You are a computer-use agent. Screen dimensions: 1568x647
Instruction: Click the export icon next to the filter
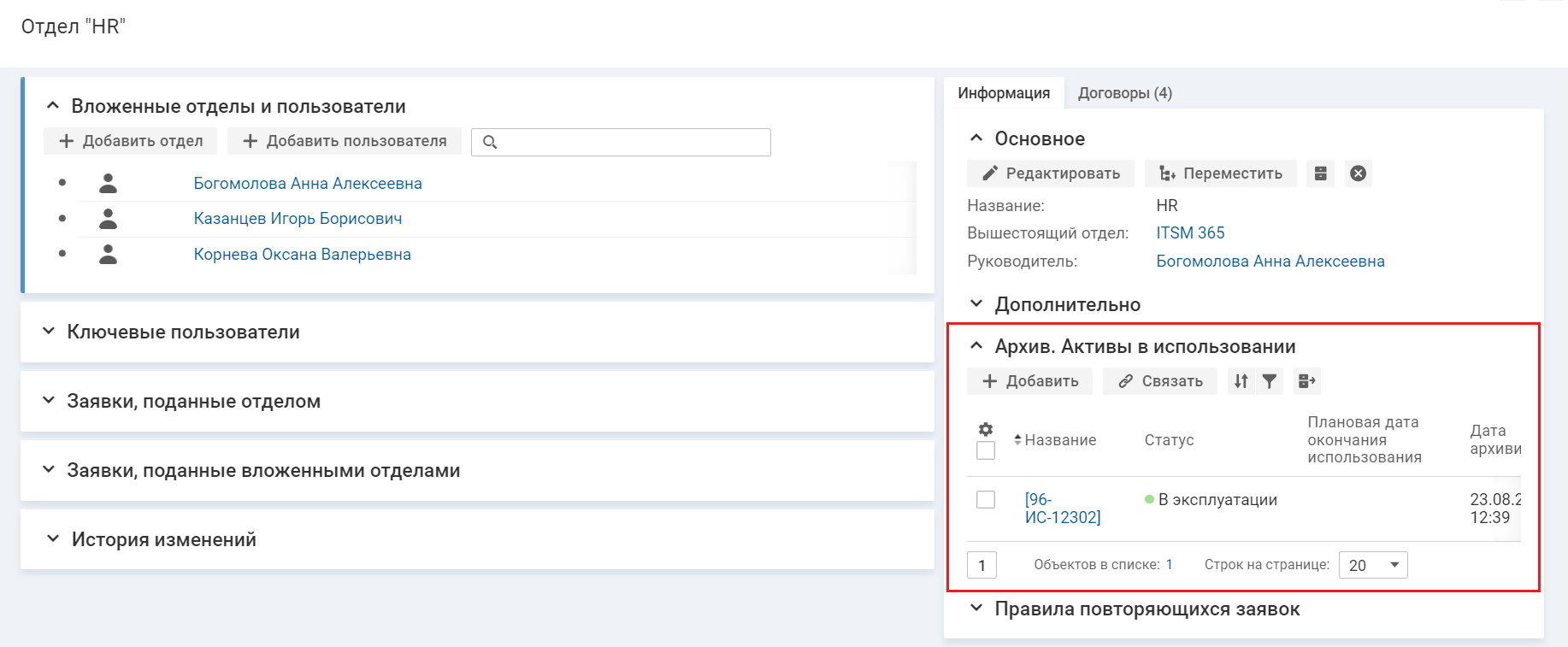pos(1306,381)
